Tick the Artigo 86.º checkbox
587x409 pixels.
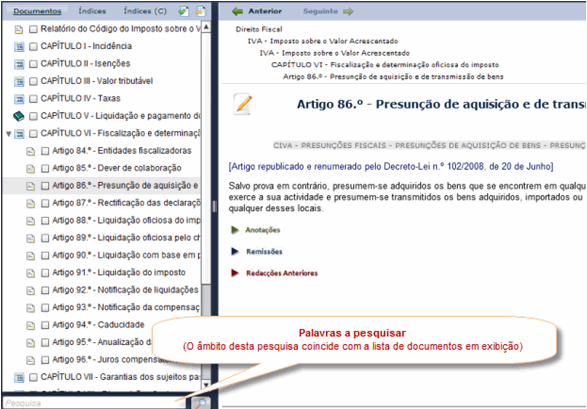tap(45, 186)
